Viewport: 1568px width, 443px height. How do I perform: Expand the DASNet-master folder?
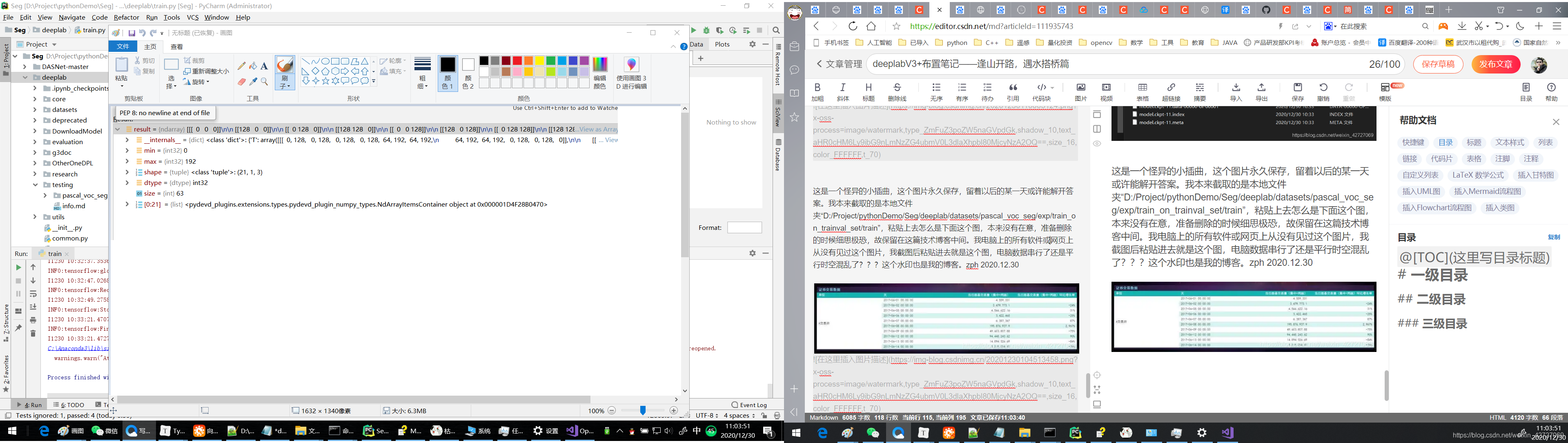tap(25, 67)
